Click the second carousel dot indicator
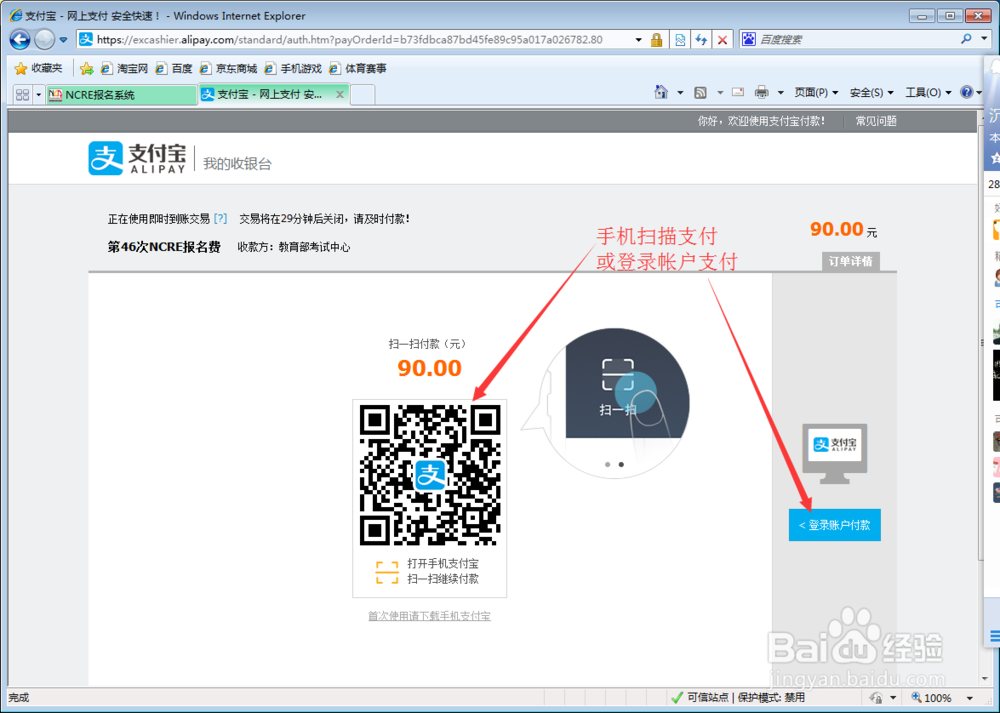Viewport: 1000px width, 713px height. pyautogui.click(x=621, y=464)
